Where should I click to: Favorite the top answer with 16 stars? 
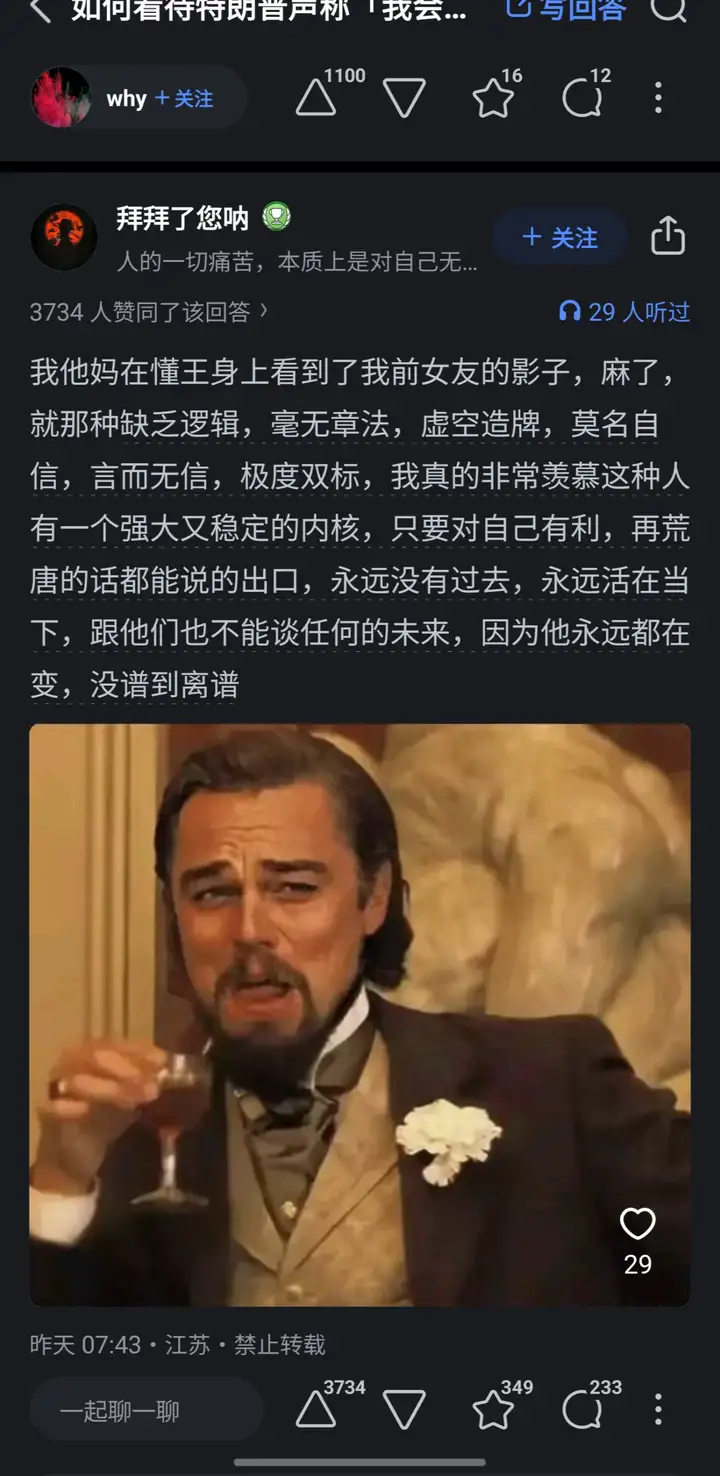(493, 98)
